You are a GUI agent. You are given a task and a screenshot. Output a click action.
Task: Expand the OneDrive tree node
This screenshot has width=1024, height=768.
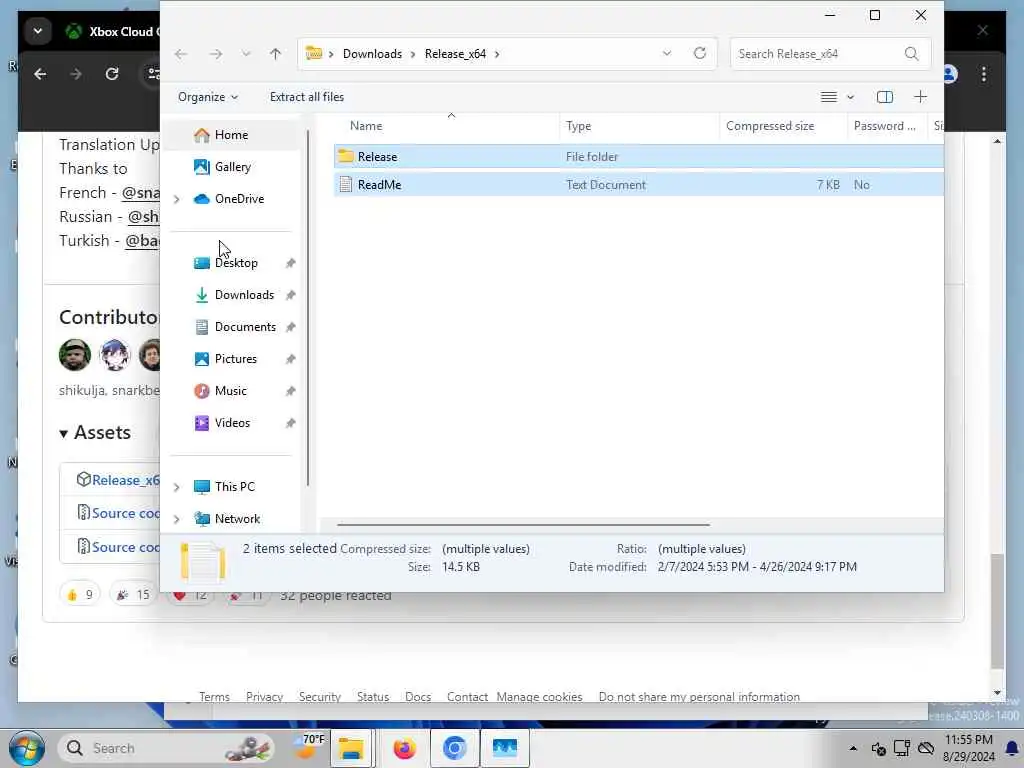tap(176, 199)
